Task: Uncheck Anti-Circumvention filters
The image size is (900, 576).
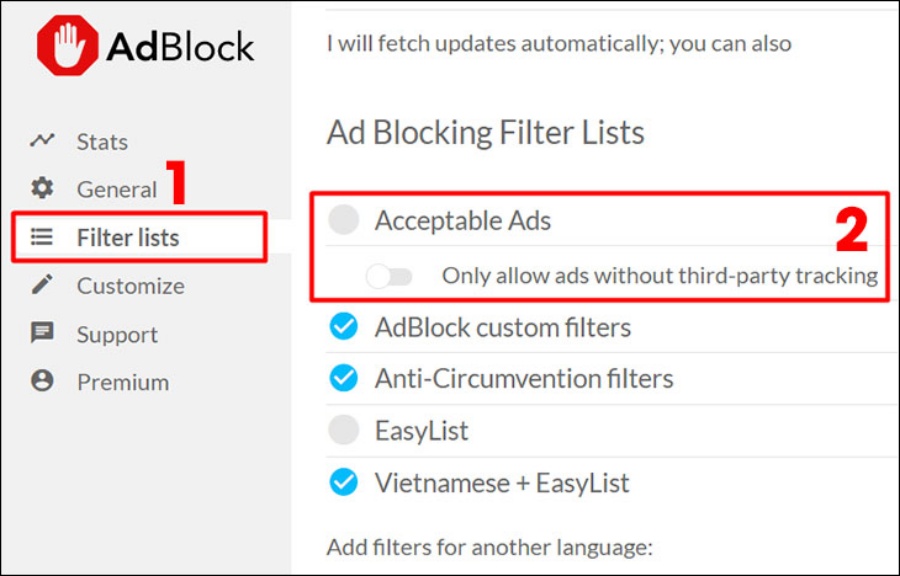Action: [x=344, y=378]
